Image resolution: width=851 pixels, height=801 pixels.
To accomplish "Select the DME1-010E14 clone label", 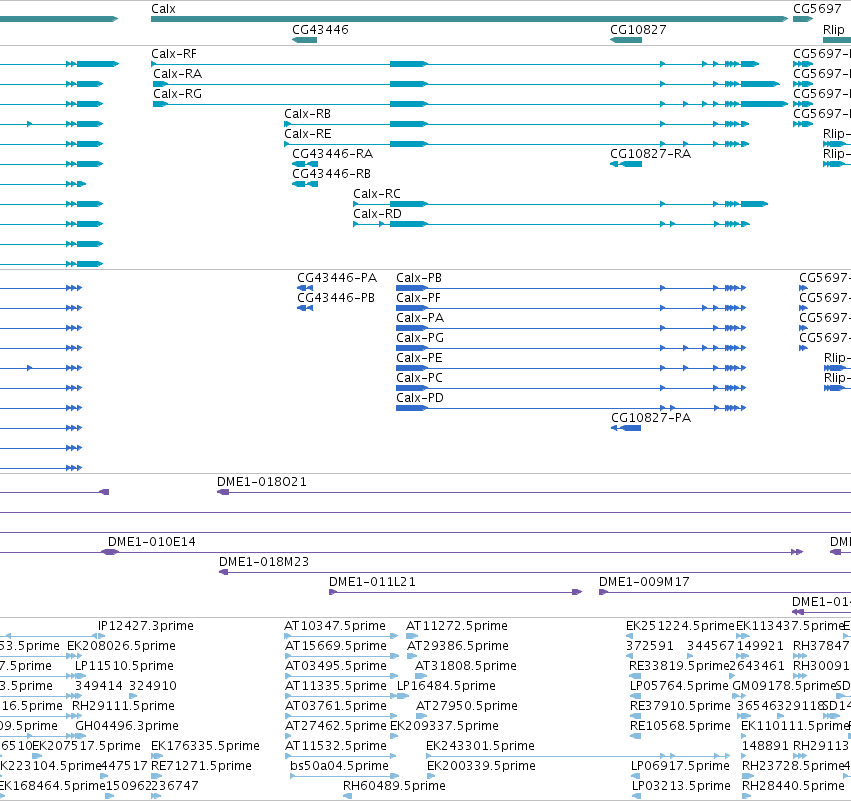I will pyautogui.click(x=152, y=542).
